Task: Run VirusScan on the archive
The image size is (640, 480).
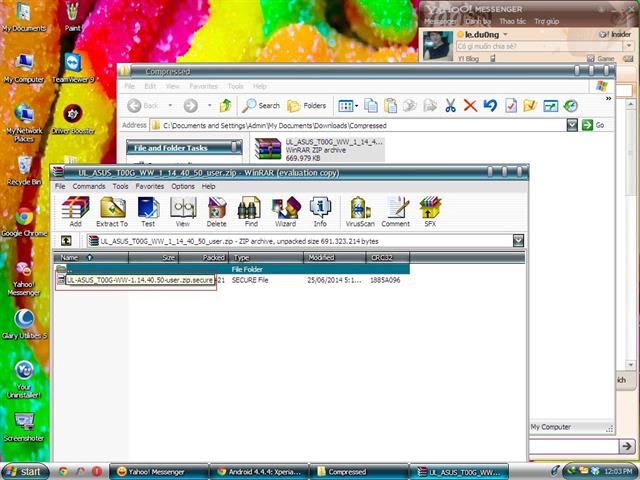Action: (360, 211)
